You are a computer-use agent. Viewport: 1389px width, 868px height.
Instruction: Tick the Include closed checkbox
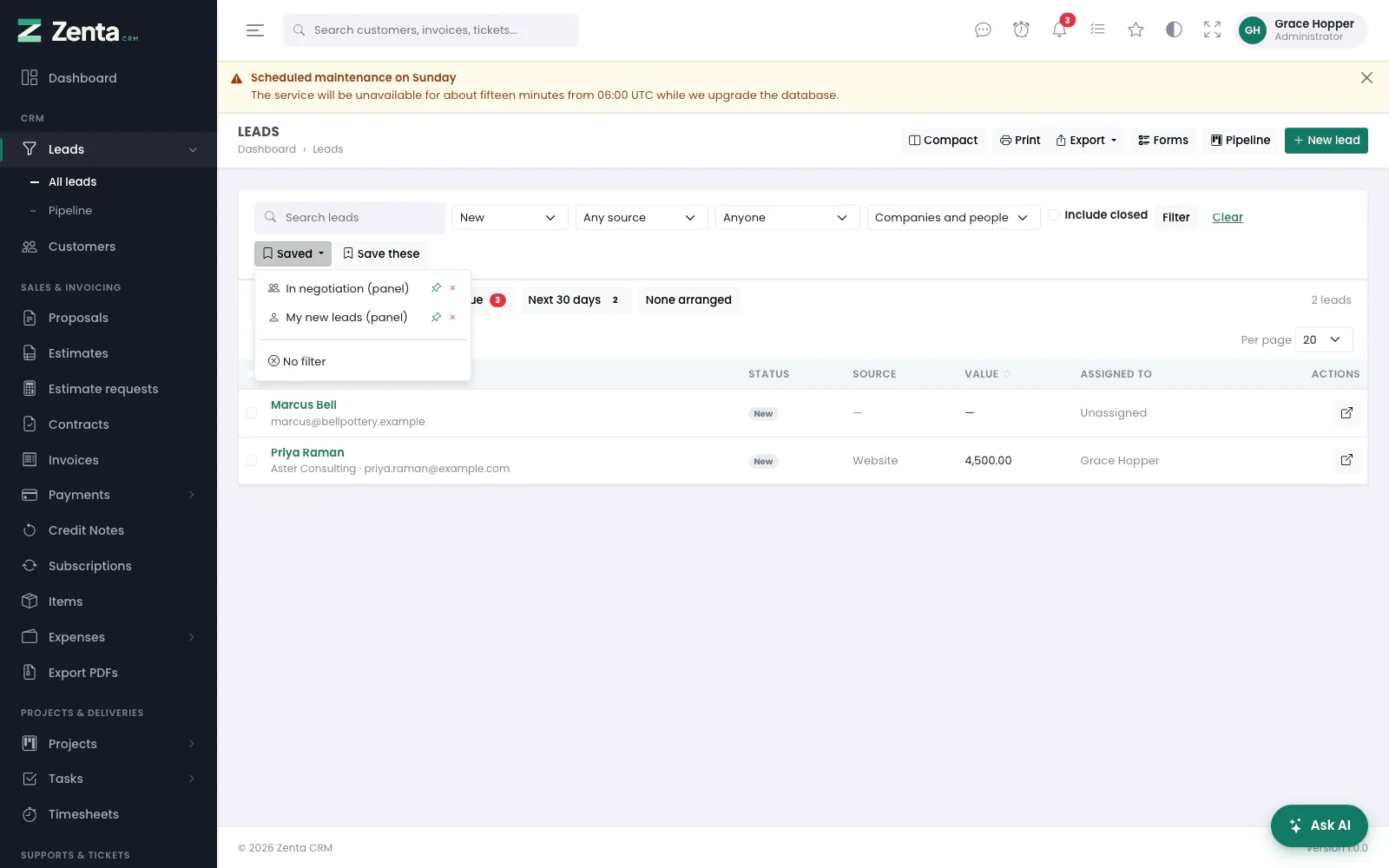tap(1053, 215)
